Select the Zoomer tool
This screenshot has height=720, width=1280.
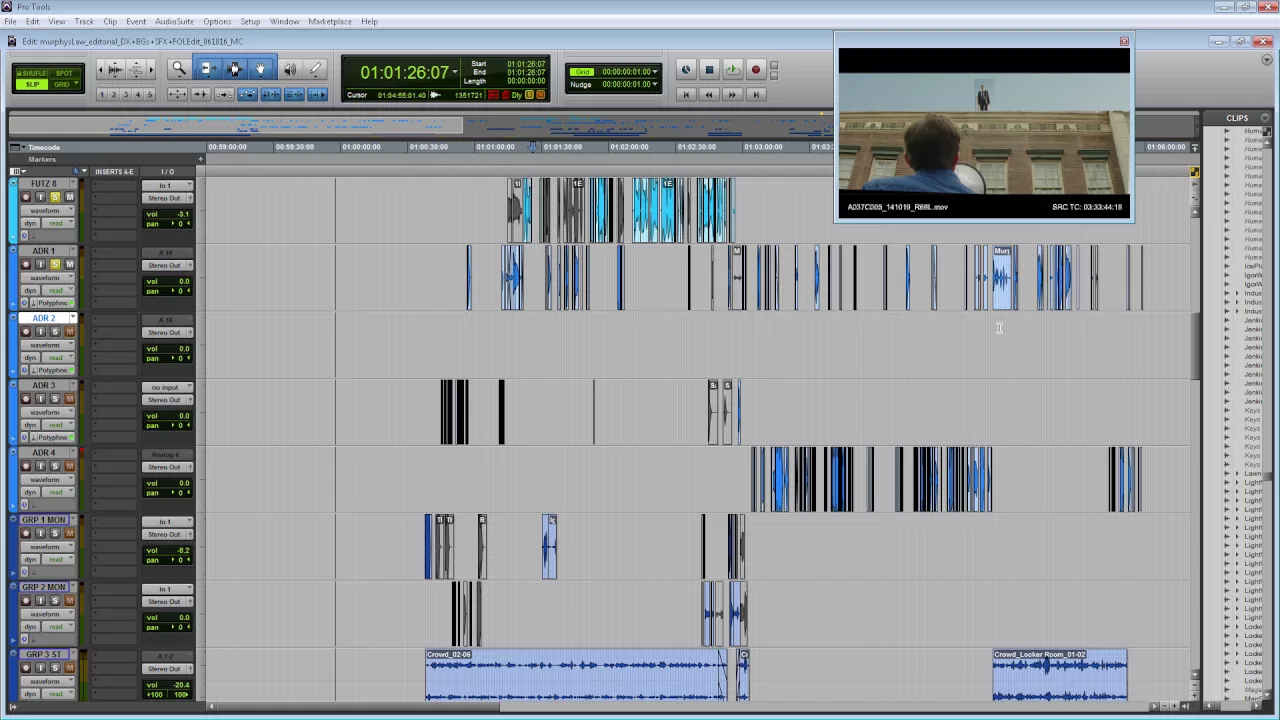point(179,69)
